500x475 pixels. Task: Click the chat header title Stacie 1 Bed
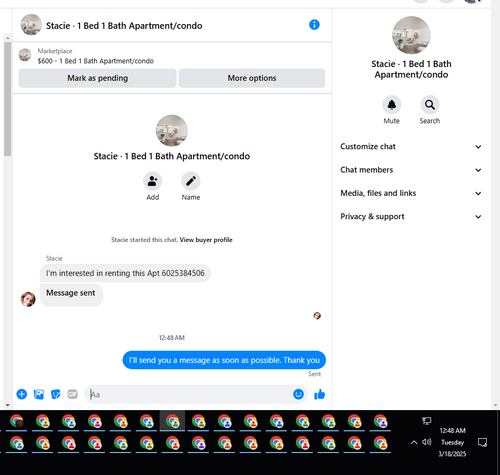coord(124,26)
